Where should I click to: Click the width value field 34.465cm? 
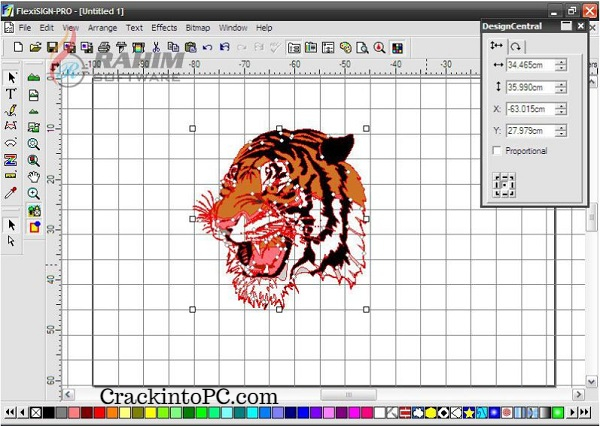click(530, 65)
